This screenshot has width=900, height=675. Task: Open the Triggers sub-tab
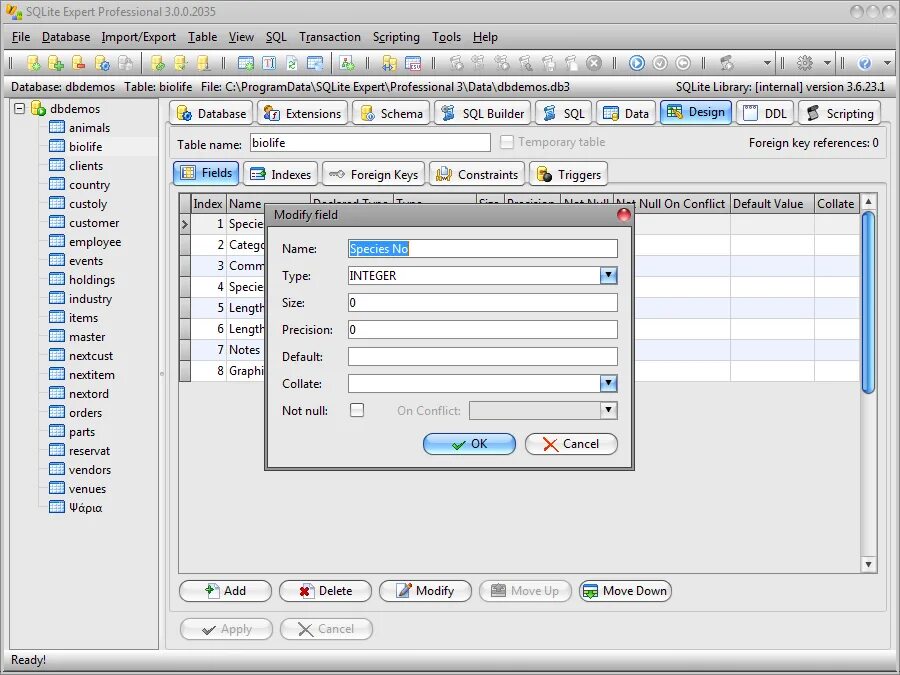click(569, 174)
